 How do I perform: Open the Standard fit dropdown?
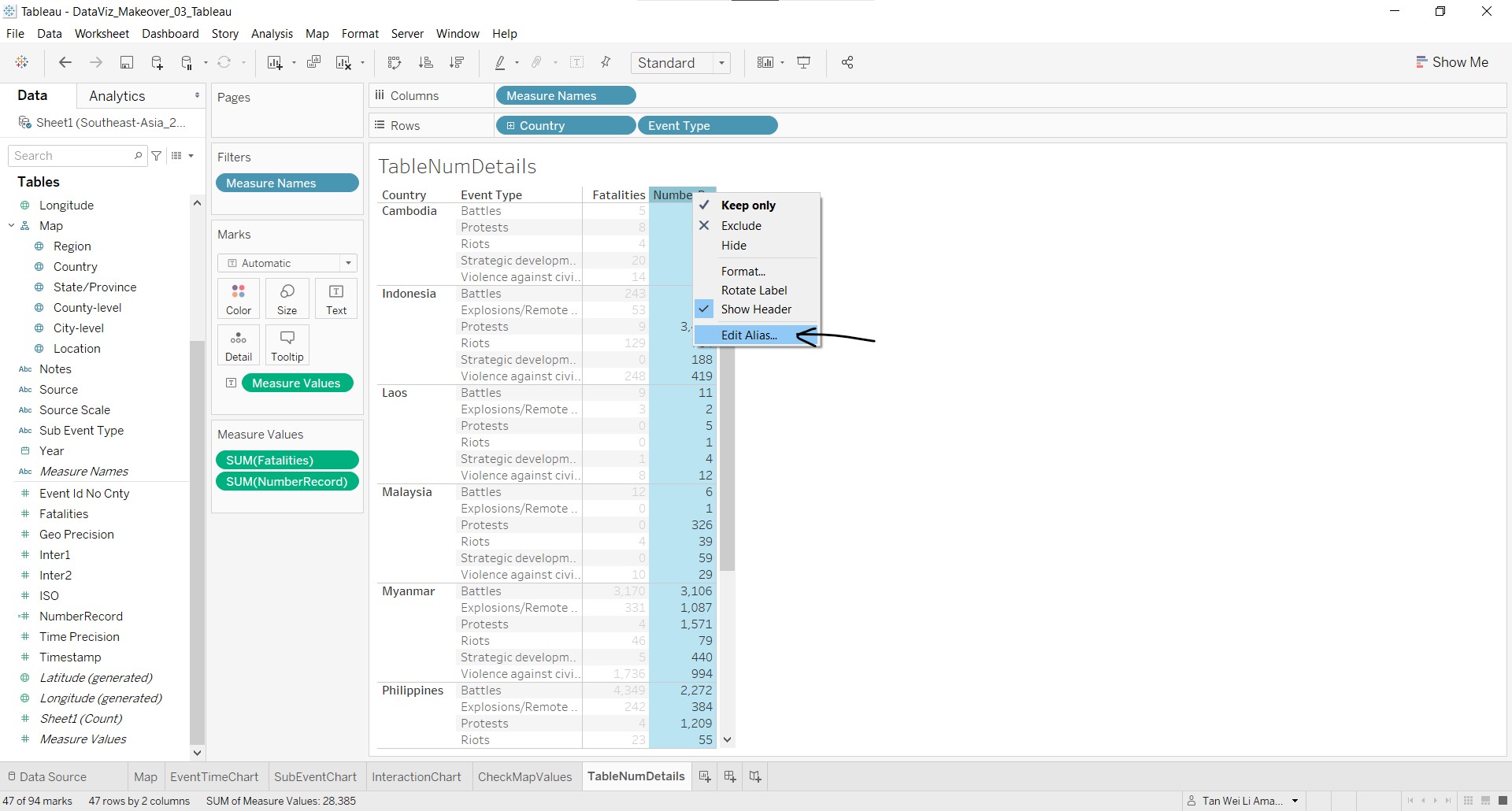tap(680, 63)
